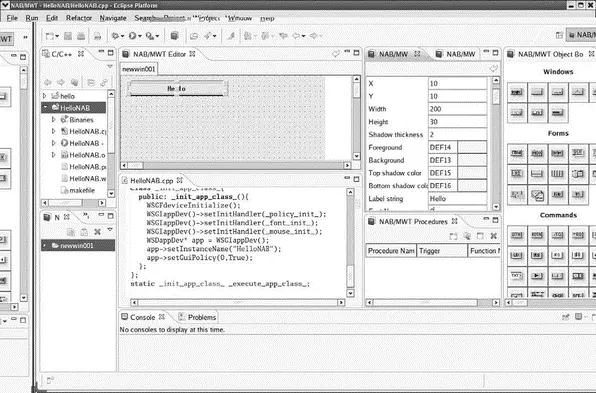This screenshot has height=393, width=596.
Task: Expand the newwin001 node in N view
Action: pyautogui.click(x=44, y=246)
